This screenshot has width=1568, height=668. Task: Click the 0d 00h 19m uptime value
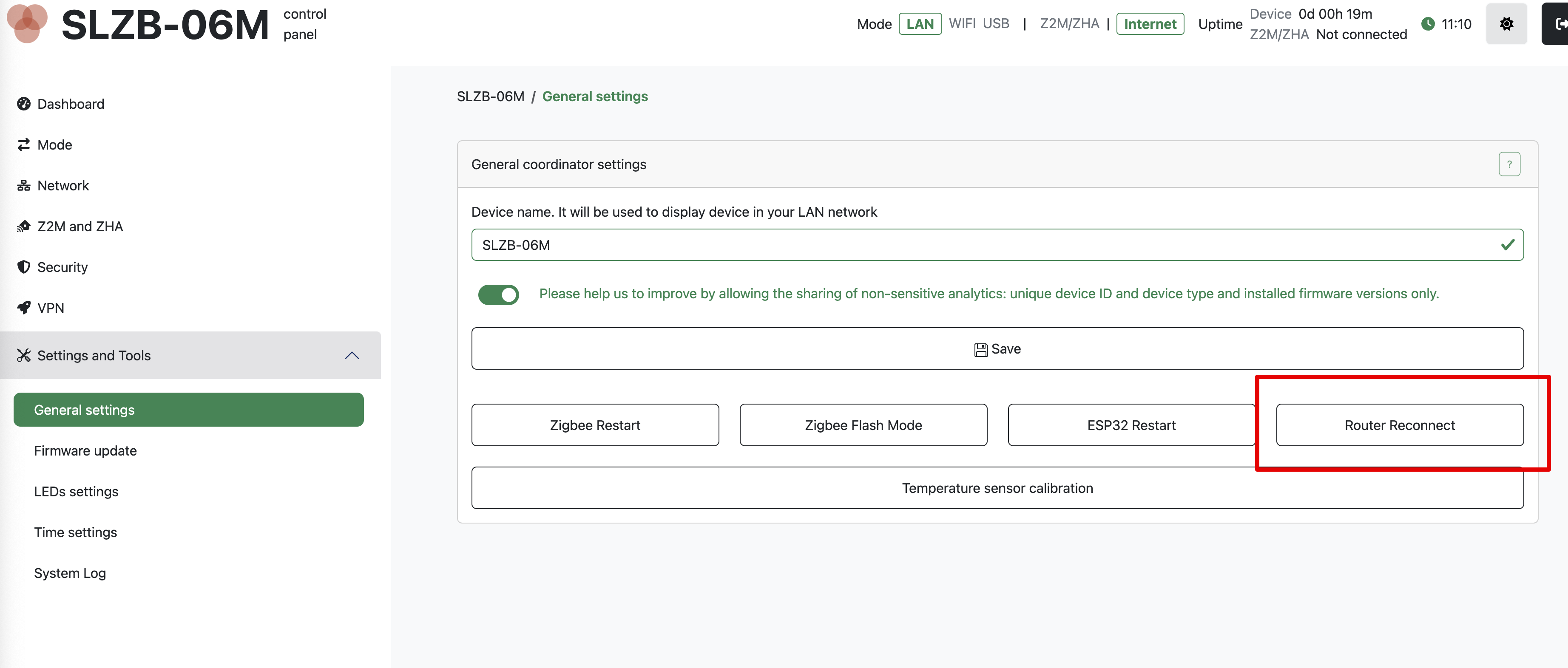pyautogui.click(x=1335, y=13)
